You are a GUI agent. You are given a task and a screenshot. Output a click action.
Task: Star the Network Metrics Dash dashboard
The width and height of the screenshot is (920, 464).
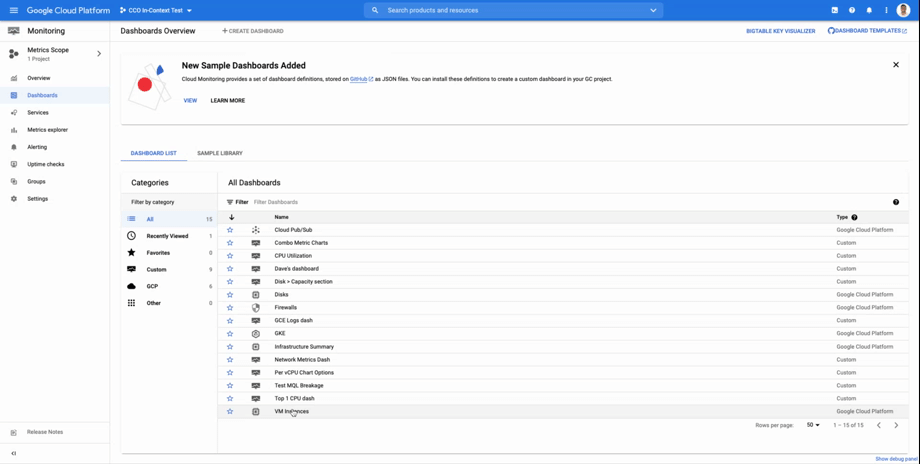tap(230, 360)
